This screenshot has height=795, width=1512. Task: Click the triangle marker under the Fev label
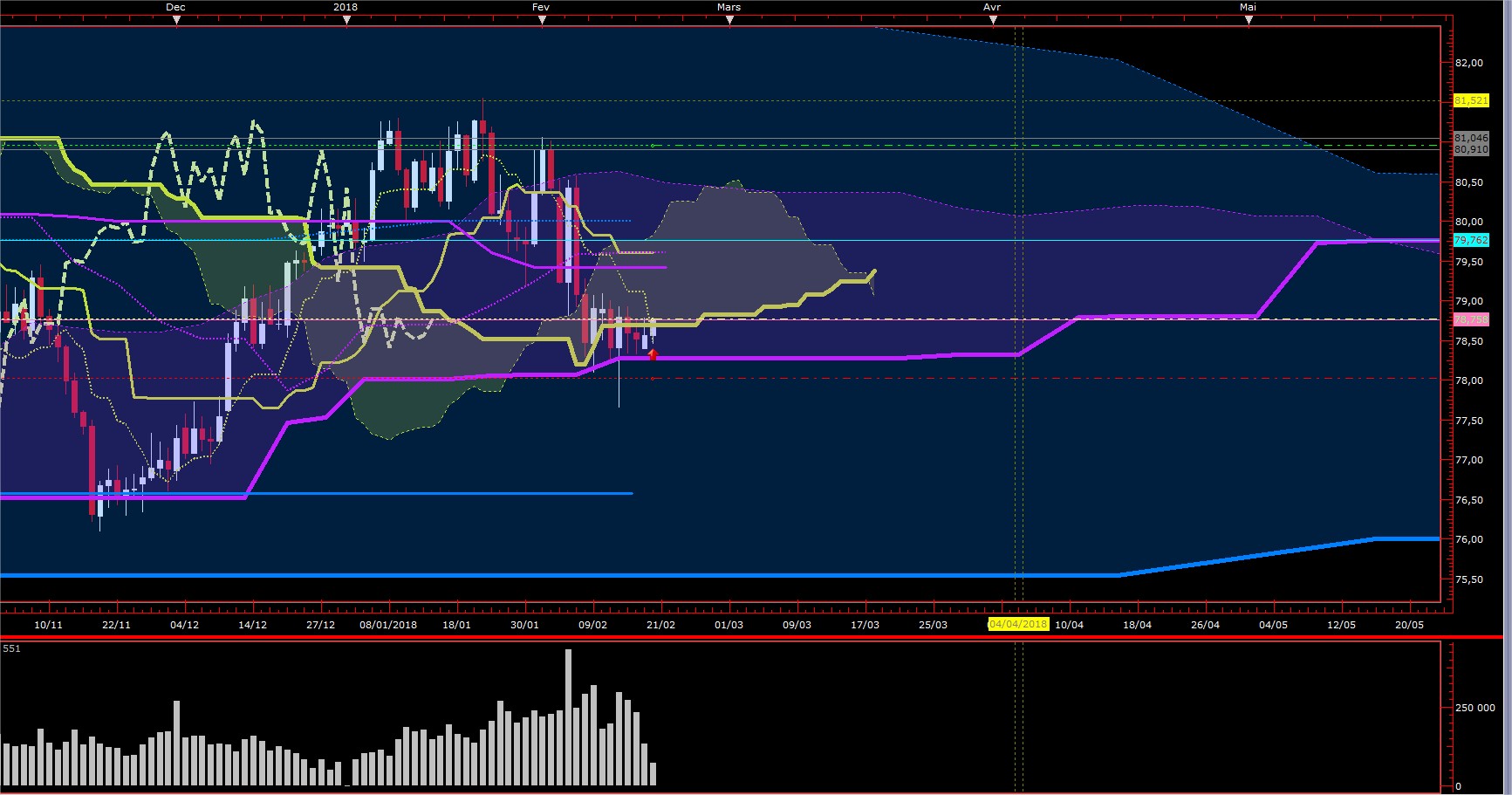click(542, 21)
